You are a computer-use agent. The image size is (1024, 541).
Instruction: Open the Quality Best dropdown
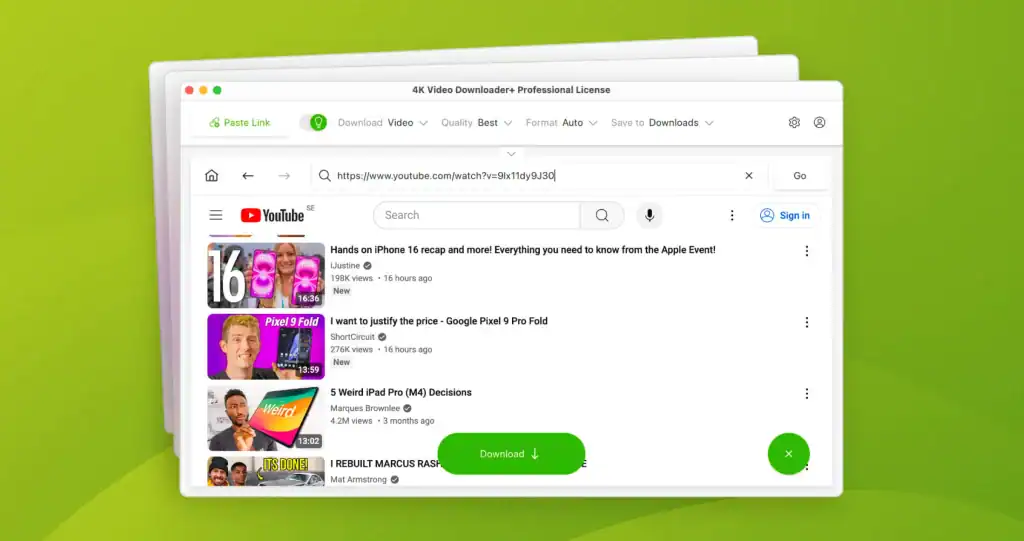(477, 123)
